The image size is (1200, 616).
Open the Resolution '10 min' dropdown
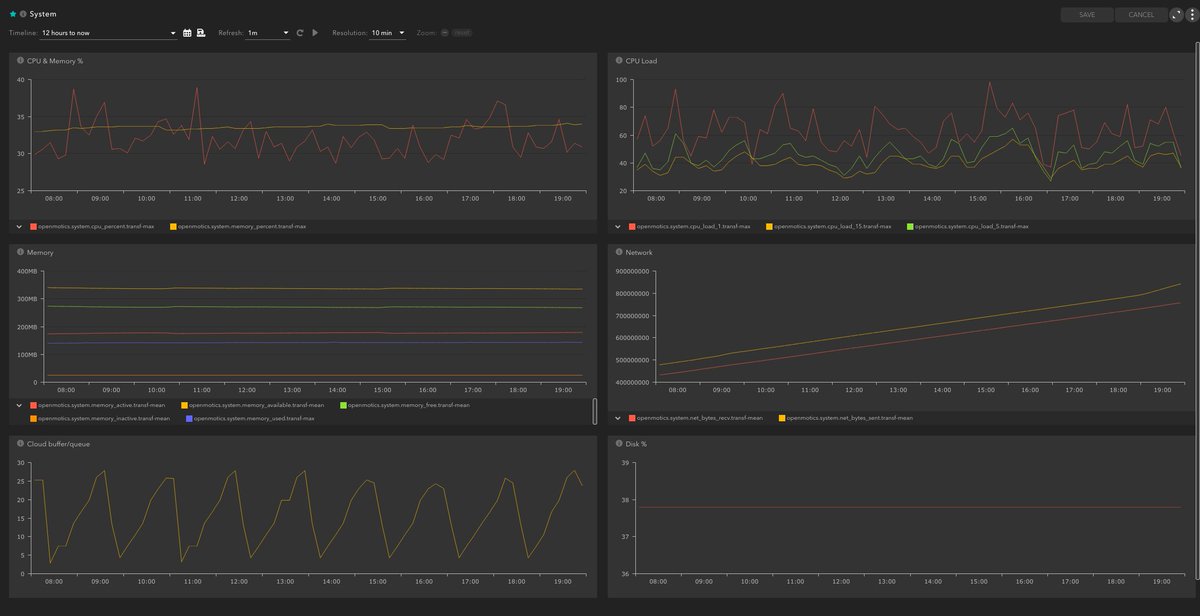pyautogui.click(x=388, y=33)
